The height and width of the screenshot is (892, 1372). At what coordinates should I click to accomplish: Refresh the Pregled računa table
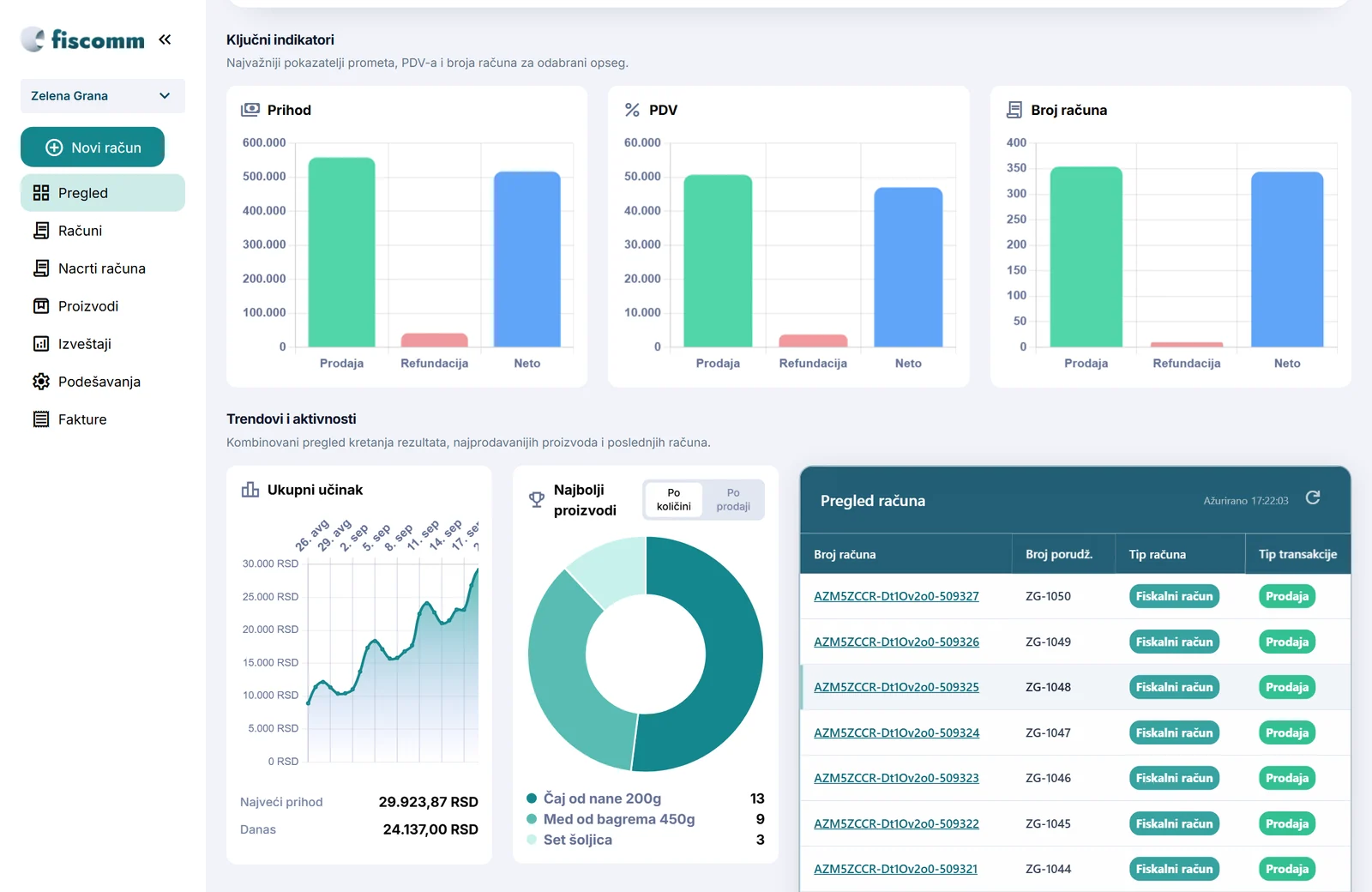tap(1313, 498)
